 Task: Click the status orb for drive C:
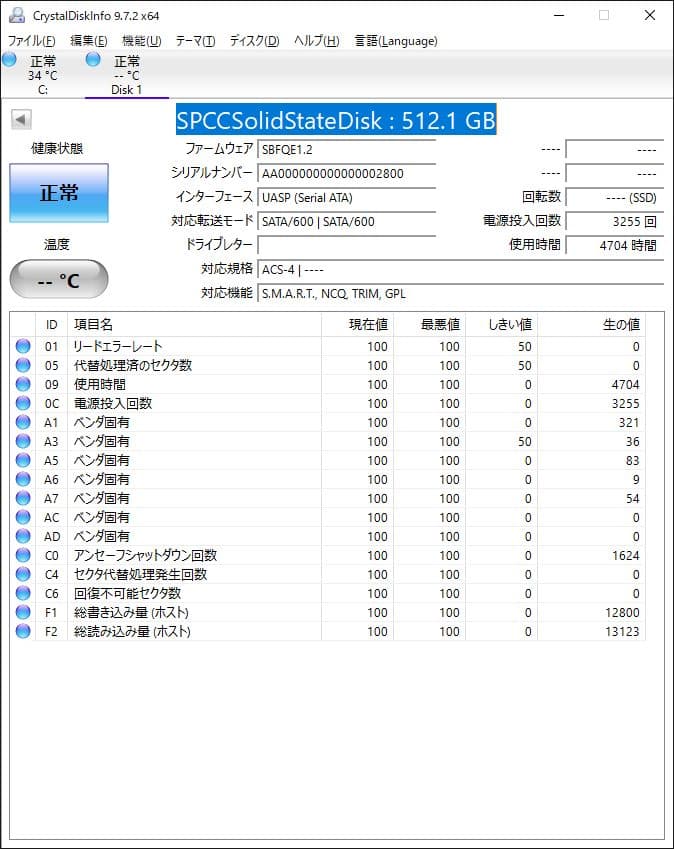(x=9, y=60)
